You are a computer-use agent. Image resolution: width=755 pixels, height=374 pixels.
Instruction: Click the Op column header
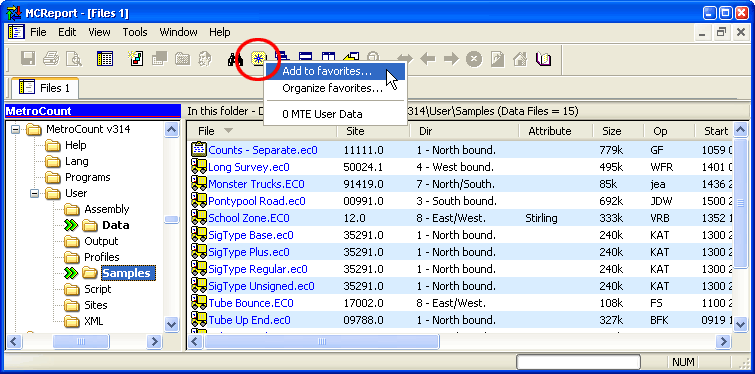click(x=669, y=131)
